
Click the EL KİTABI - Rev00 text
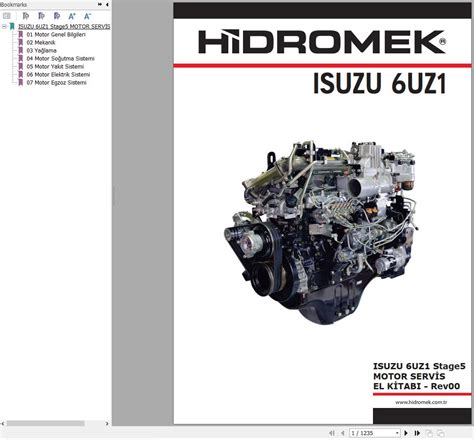(417, 386)
